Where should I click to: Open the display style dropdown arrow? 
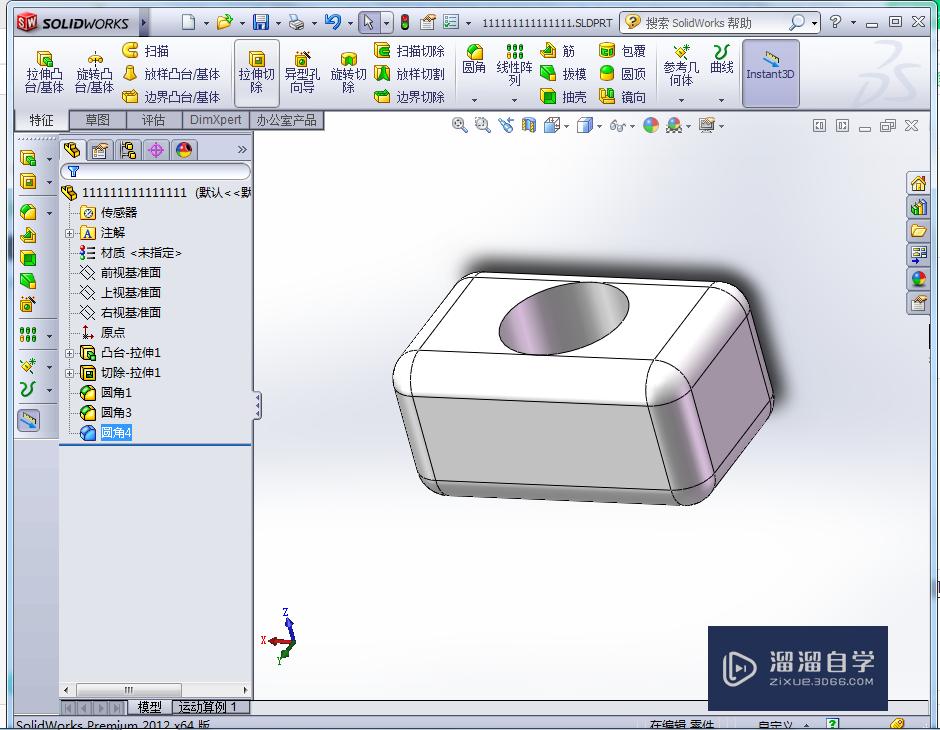(597, 126)
